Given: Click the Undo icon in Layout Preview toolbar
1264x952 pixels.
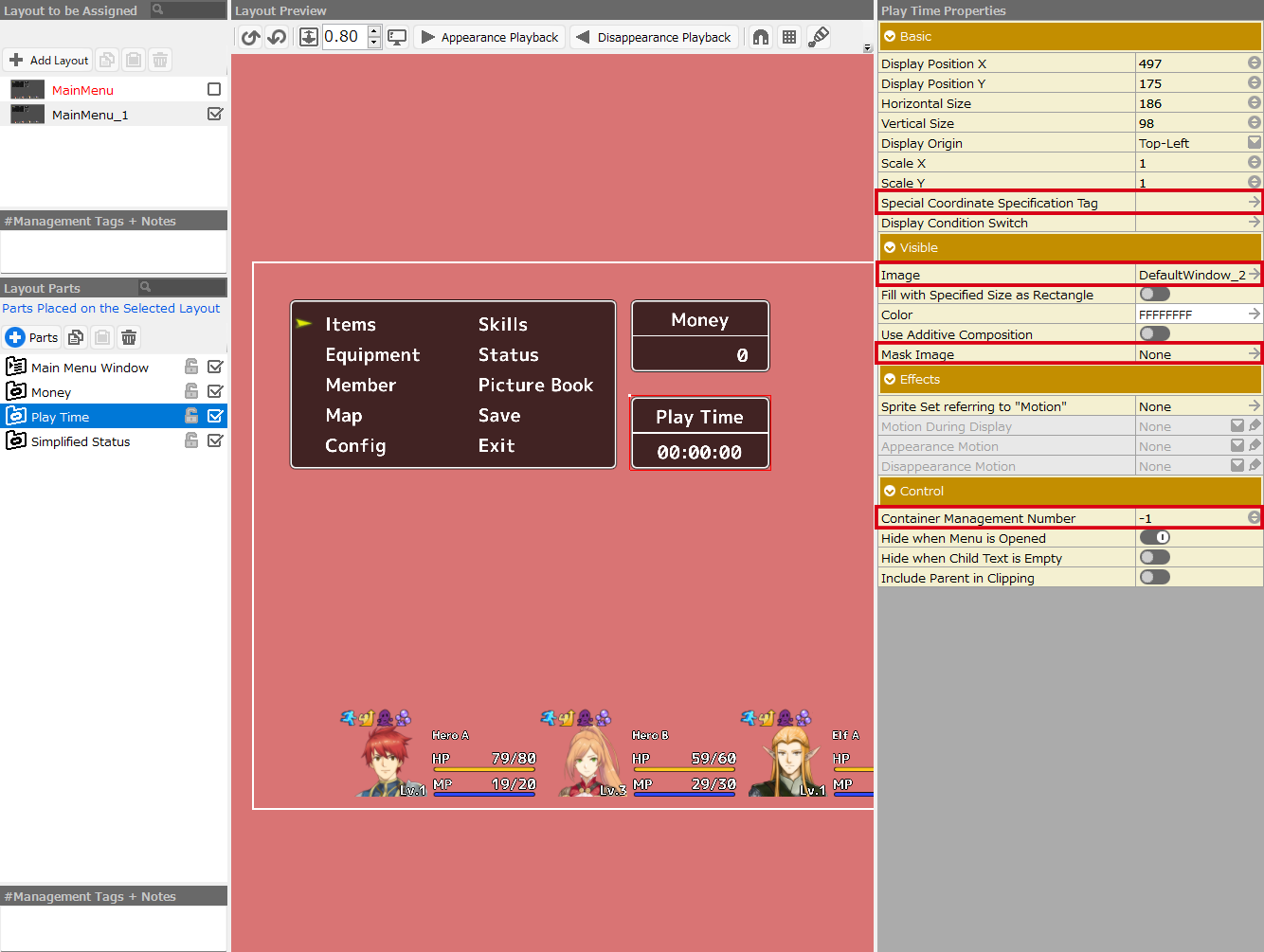Looking at the screenshot, I should [249, 37].
